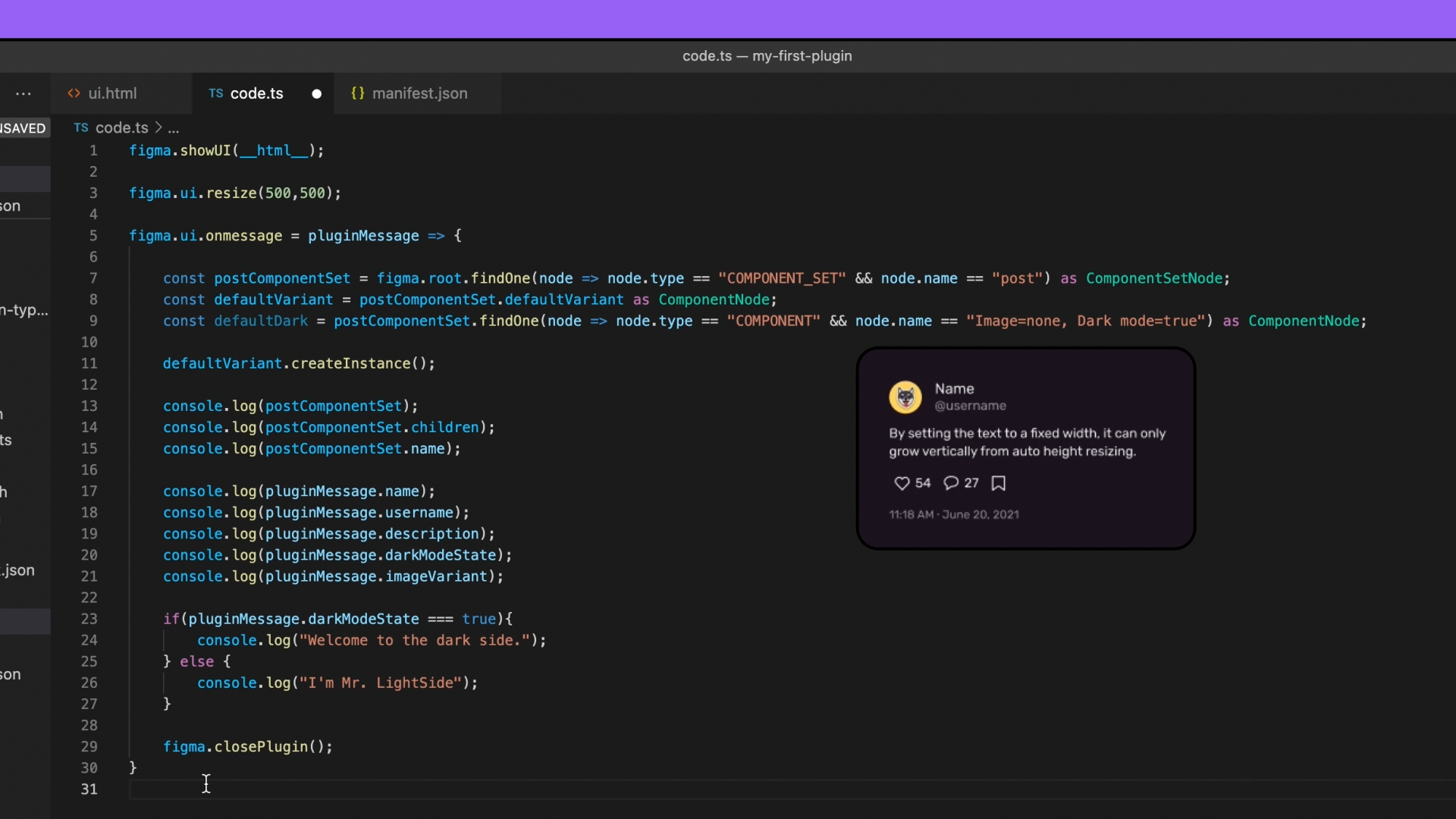The height and width of the screenshot is (819, 1456).
Task: Click the window title code.ts — my-first-plugin
Action: click(767, 56)
